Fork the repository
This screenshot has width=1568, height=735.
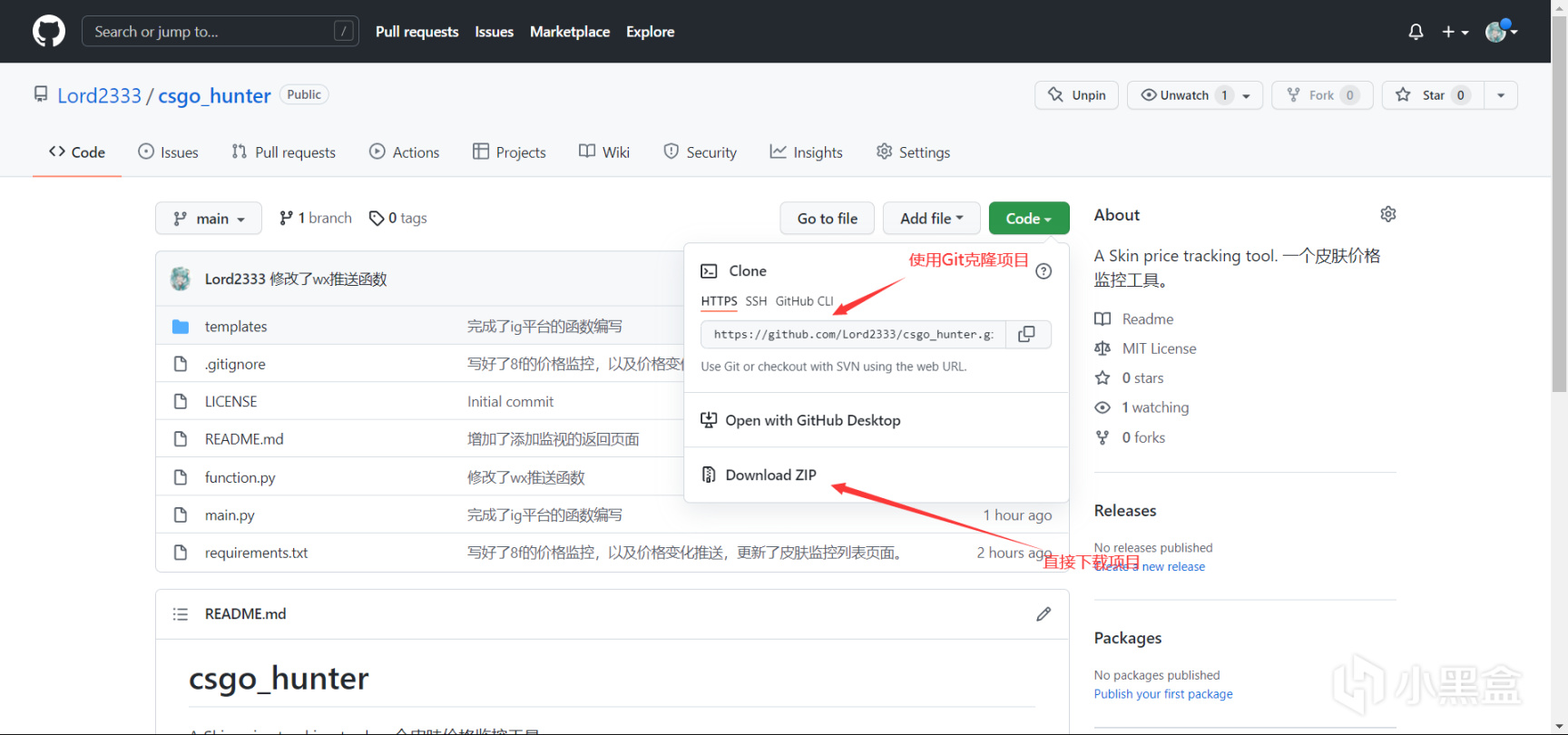pyautogui.click(x=1322, y=94)
